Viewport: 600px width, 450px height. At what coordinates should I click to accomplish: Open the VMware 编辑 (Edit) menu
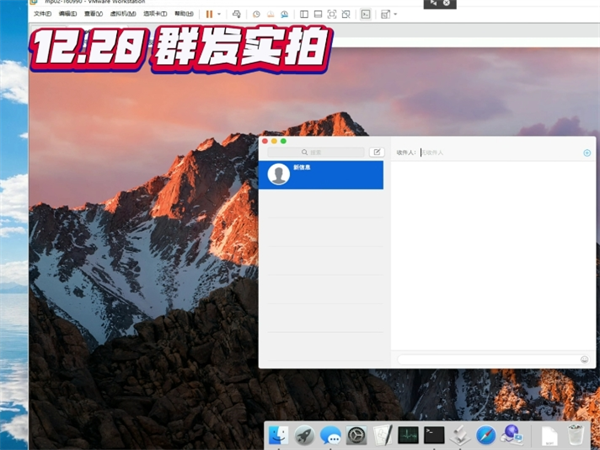point(67,14)
